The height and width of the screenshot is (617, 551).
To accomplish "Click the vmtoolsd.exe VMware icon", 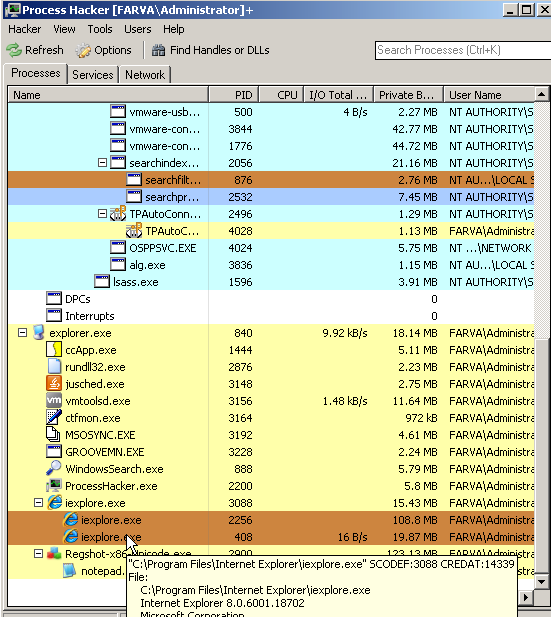I will (x=54, y=401).
